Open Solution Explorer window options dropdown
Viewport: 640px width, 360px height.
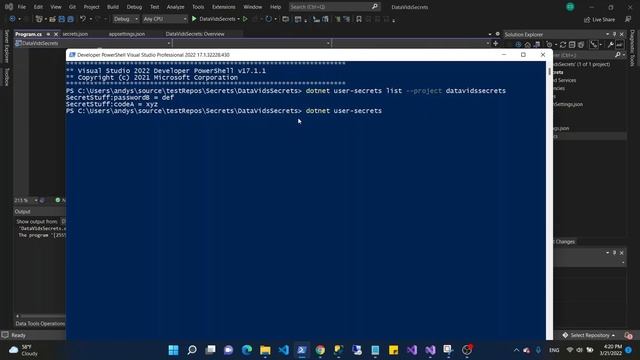[607, 34]
